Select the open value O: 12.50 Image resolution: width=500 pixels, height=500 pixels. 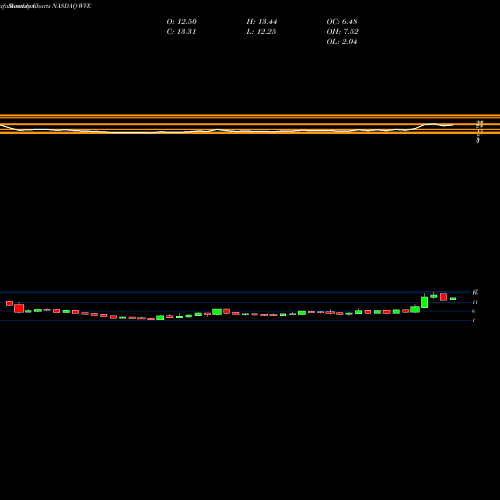click(182, 22)
